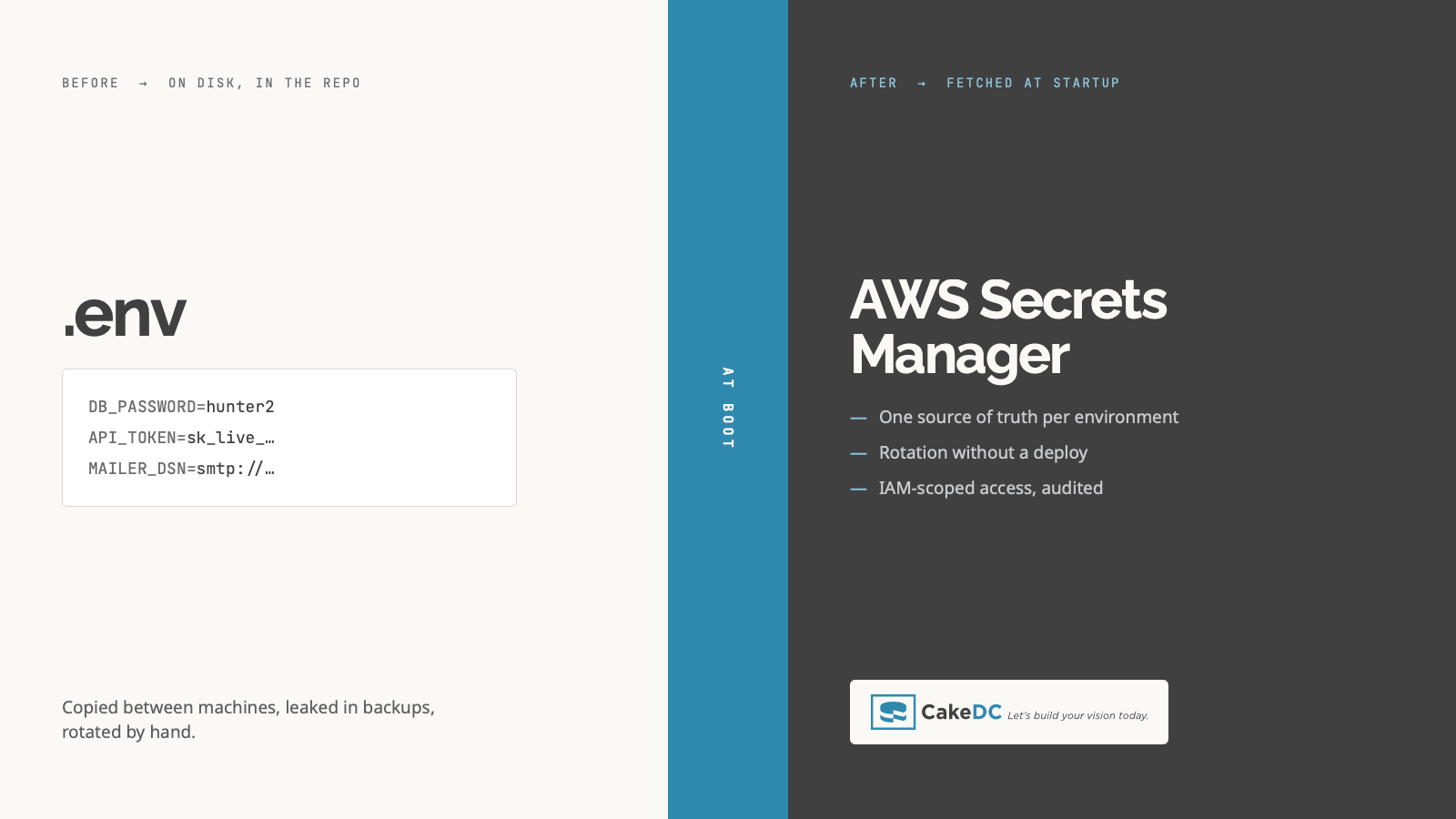Click 'One source of truth per environment' bullet
The height and width of the screenshot is (819, 1456).
pos(1028,417)
